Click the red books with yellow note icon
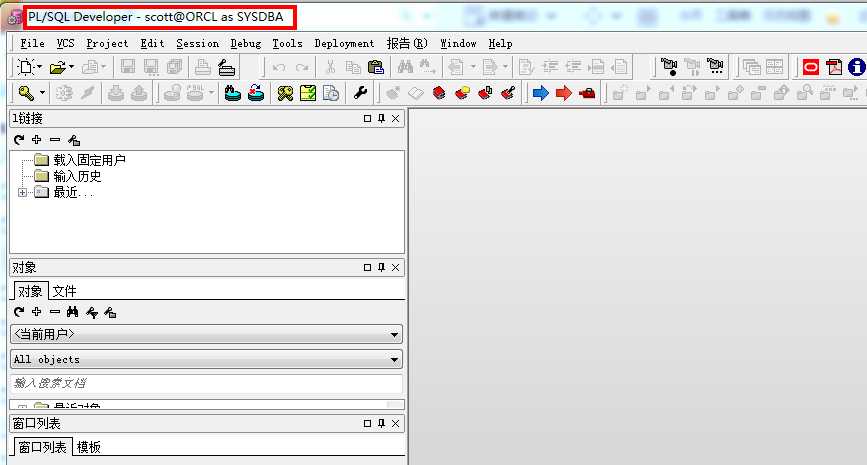The height and width of the screenshot is (465, 867). click(462, 93)
